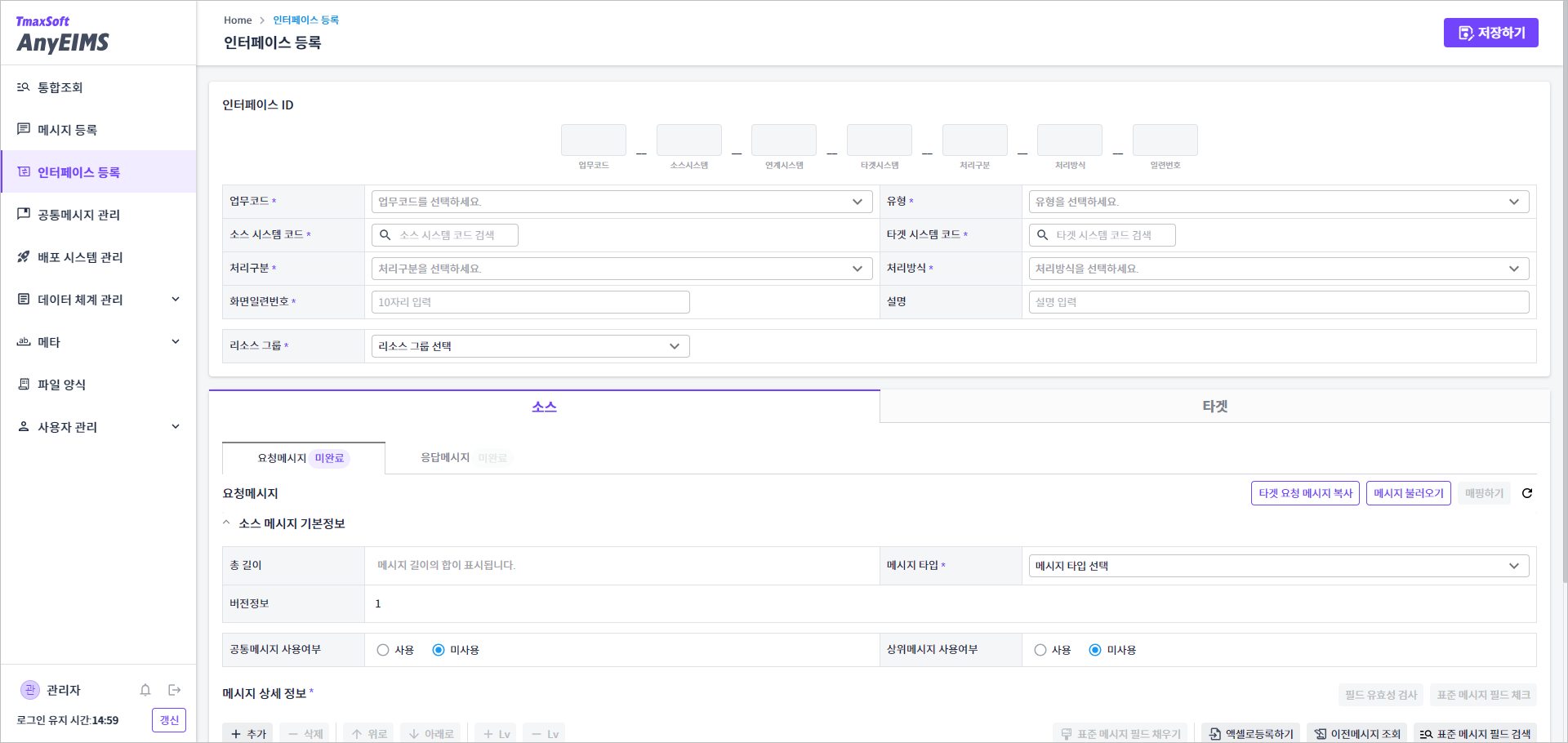Switch to the 타겟 tab
The height and width of the screenshot is (743, 1568).
coord(1215,407)
